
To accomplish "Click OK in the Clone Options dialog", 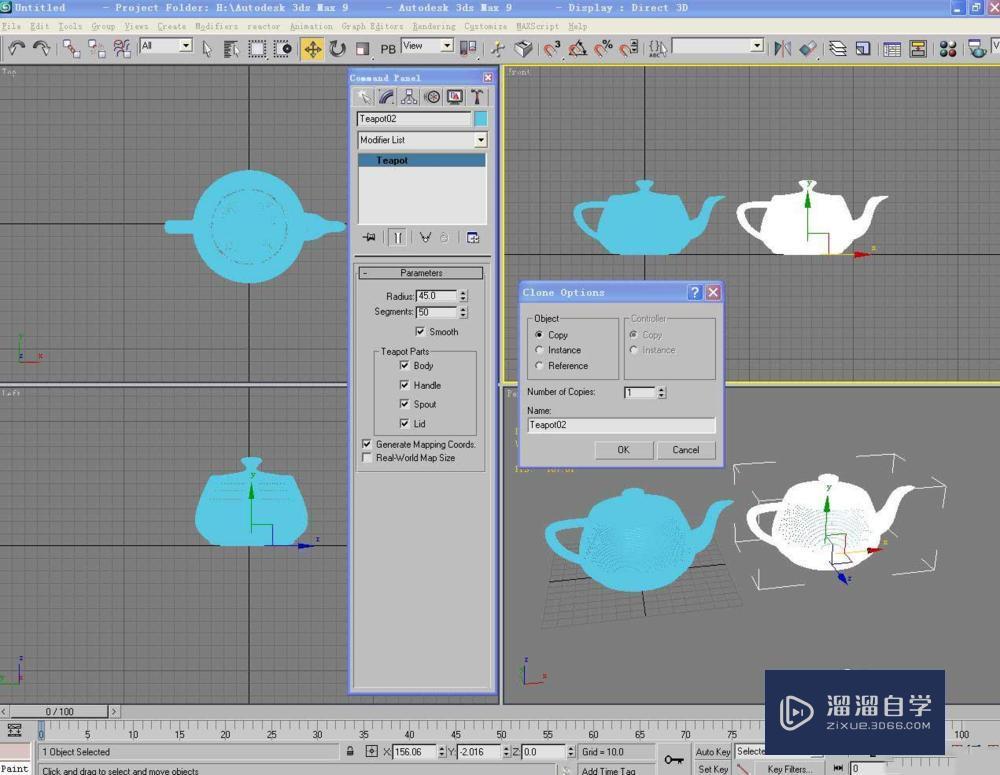I will click(x=623, y=450).
